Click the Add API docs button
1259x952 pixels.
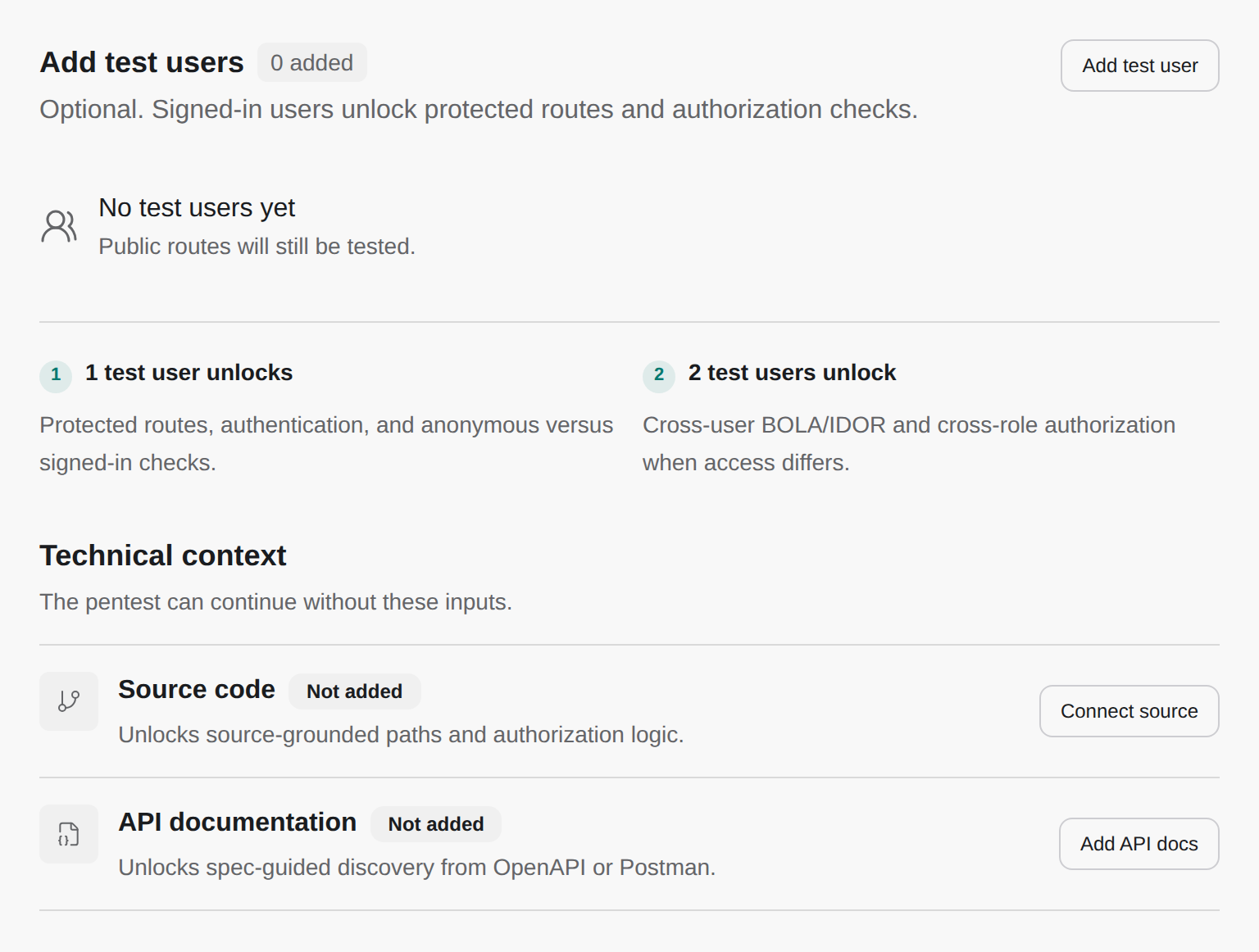point(1139,844)
